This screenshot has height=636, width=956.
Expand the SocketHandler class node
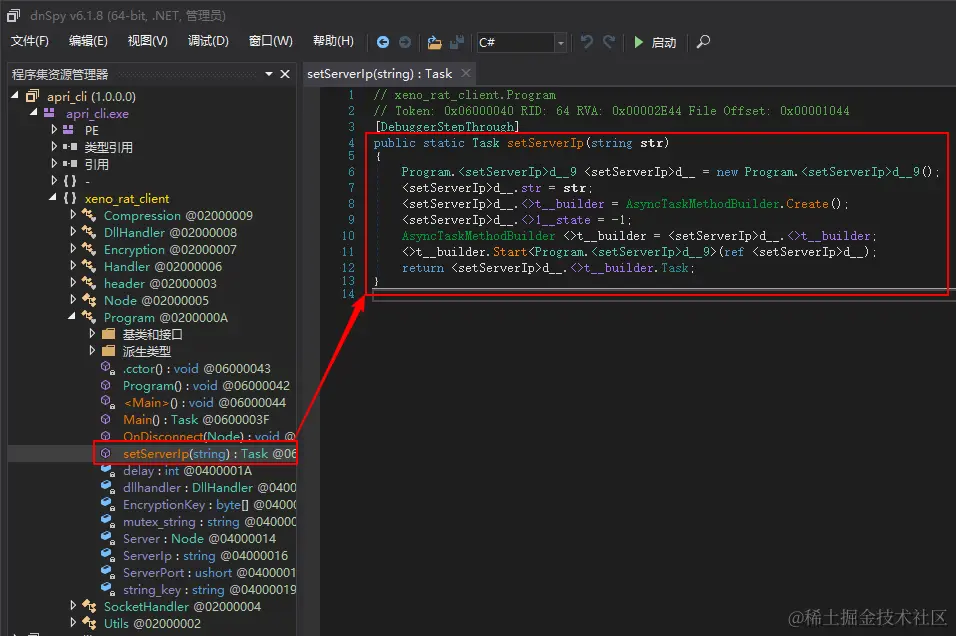[73, 606]
